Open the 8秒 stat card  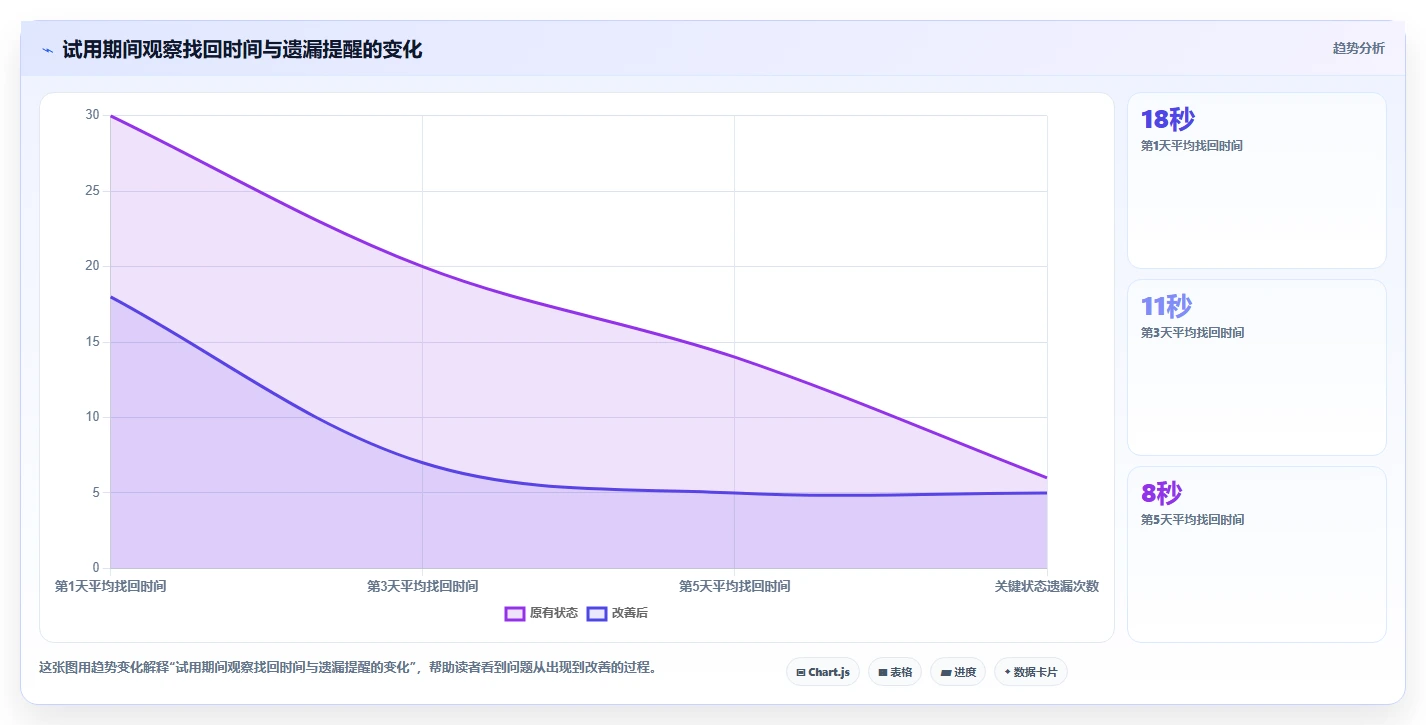click(1256, 554)
